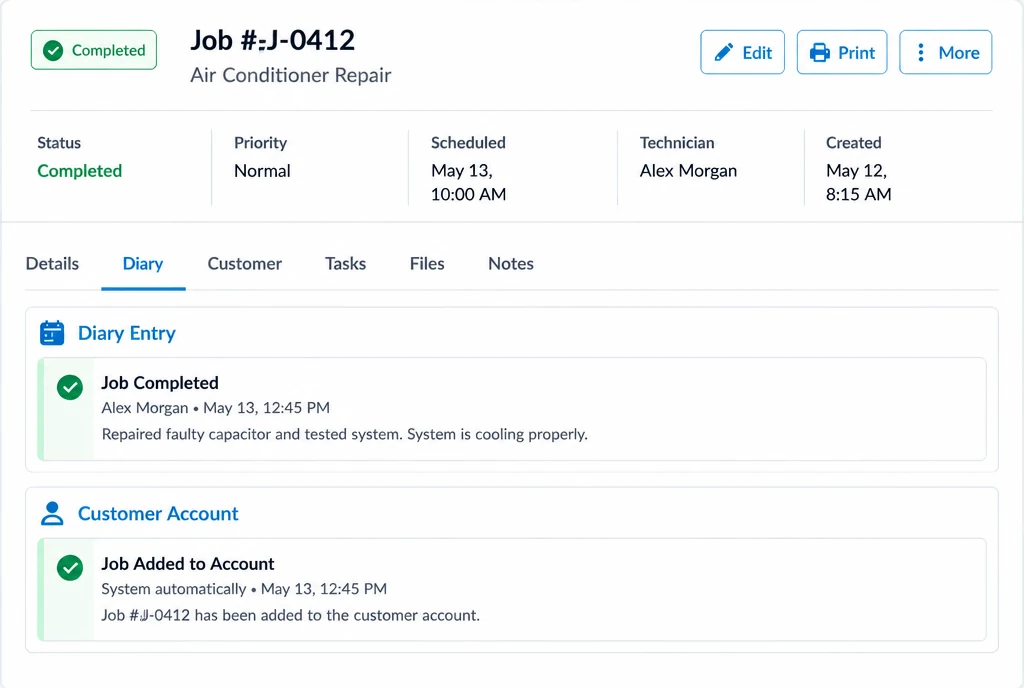The height and width of the screenshot is (688, 1024).
Task: Click the 'has been added to the customer account' text
Action: pos(337,616)
